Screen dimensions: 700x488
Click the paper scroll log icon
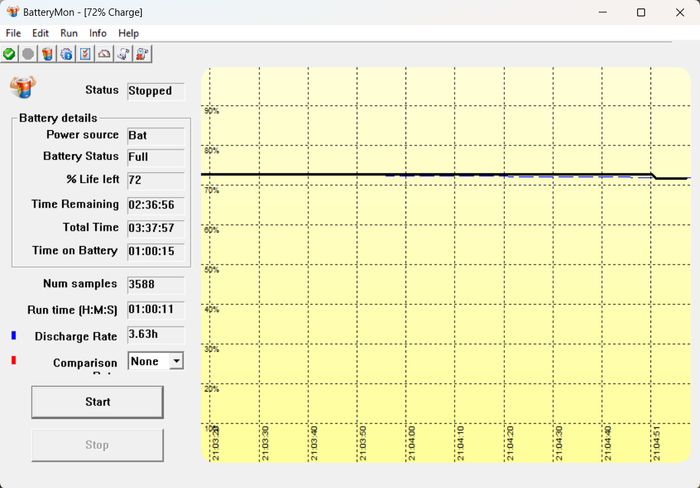click(x=123, y=54)
